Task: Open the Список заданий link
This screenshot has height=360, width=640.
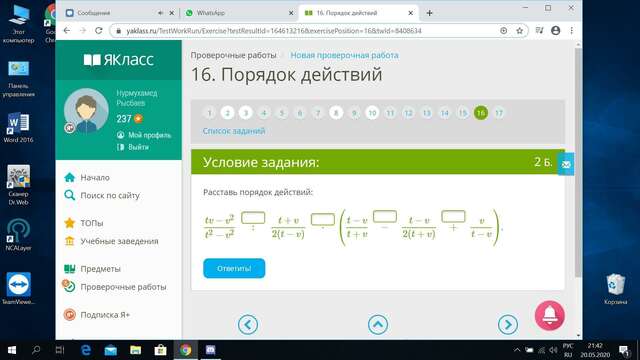Action: (234, 131)
